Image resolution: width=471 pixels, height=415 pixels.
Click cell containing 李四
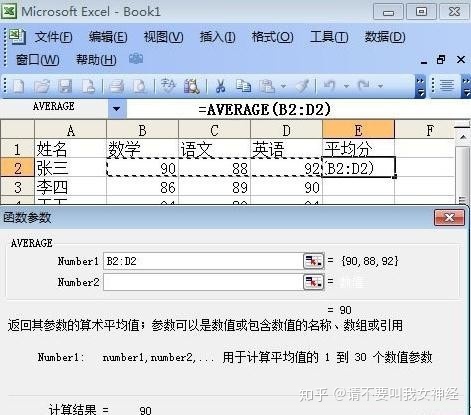(70, 187)
